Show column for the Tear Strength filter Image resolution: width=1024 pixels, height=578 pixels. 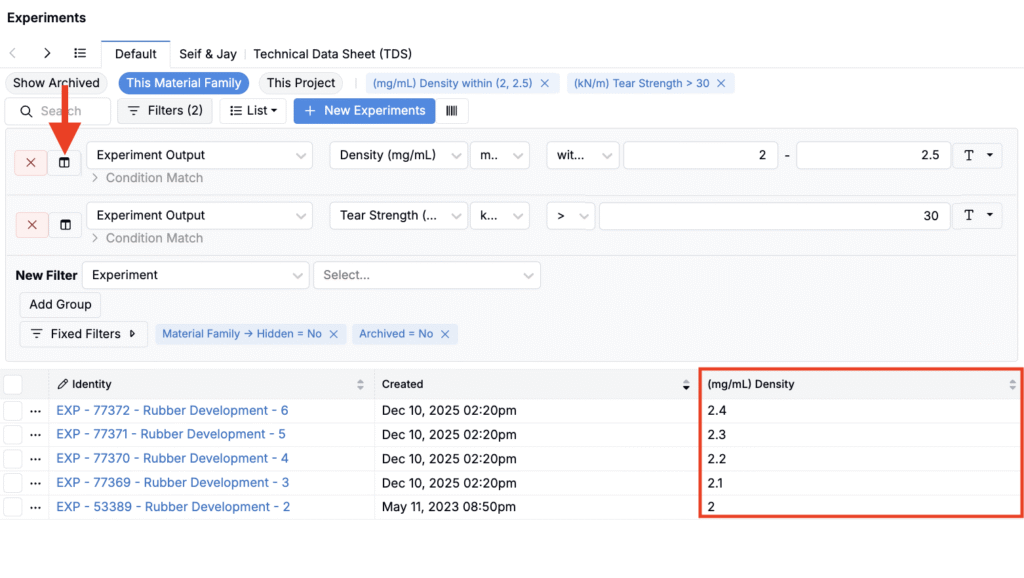(65, 225)
